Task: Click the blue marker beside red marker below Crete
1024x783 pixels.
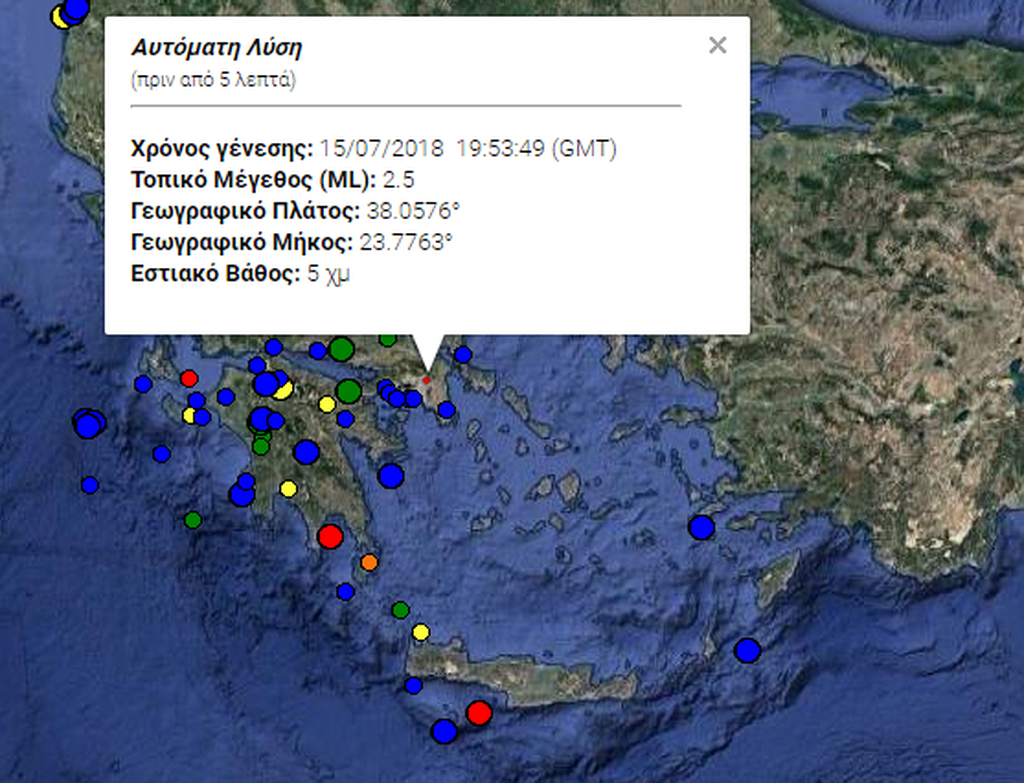Action: click(444, 731)
